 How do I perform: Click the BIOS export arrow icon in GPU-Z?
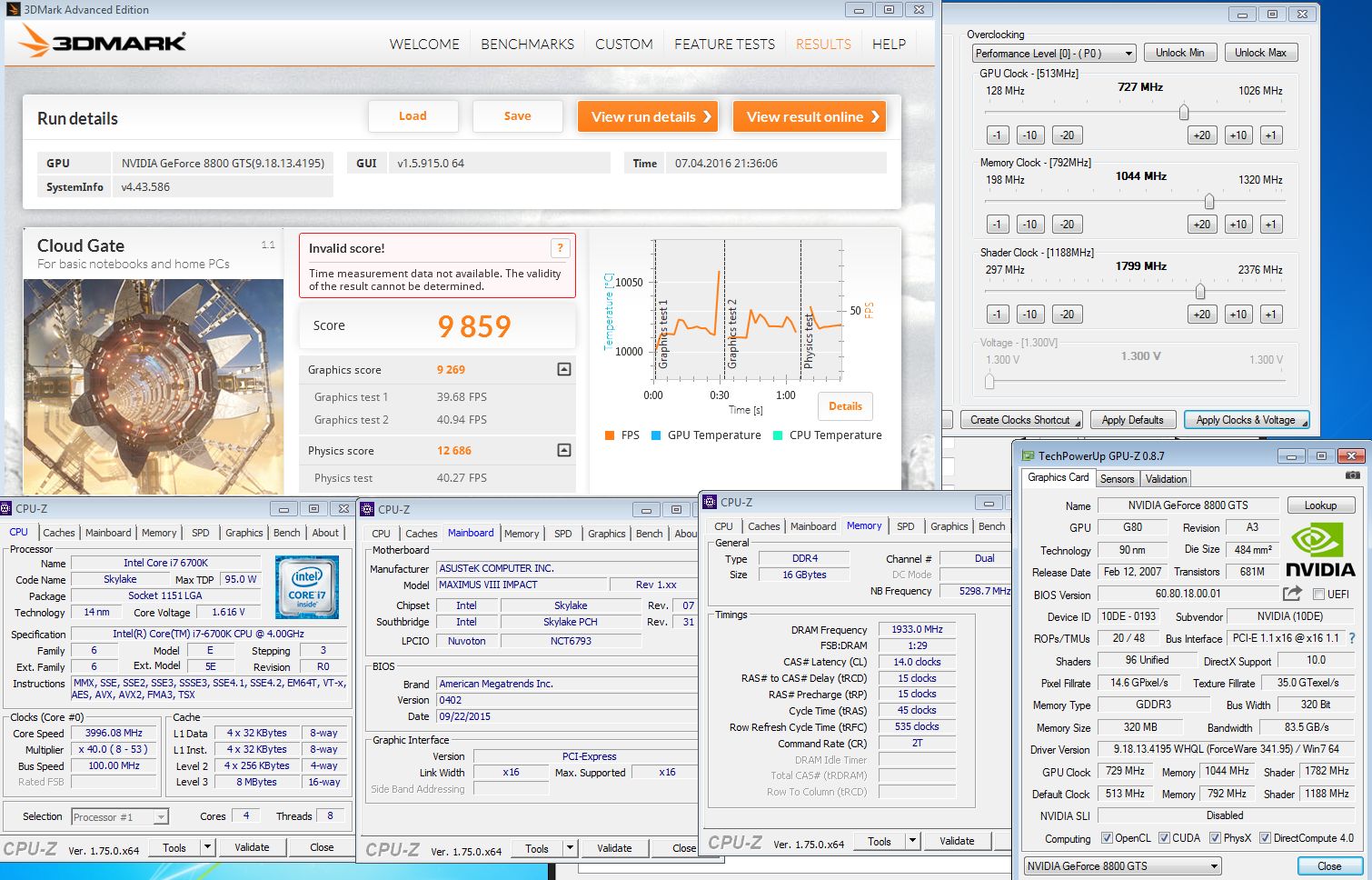[x=1292, y=594]
